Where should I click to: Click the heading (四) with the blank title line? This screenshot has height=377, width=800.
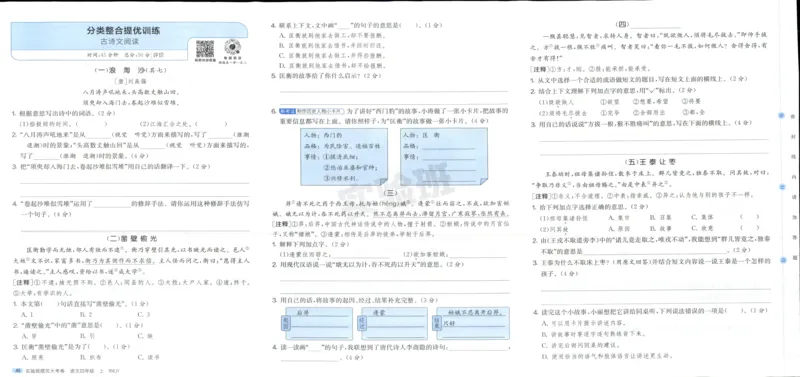[648, 24]
